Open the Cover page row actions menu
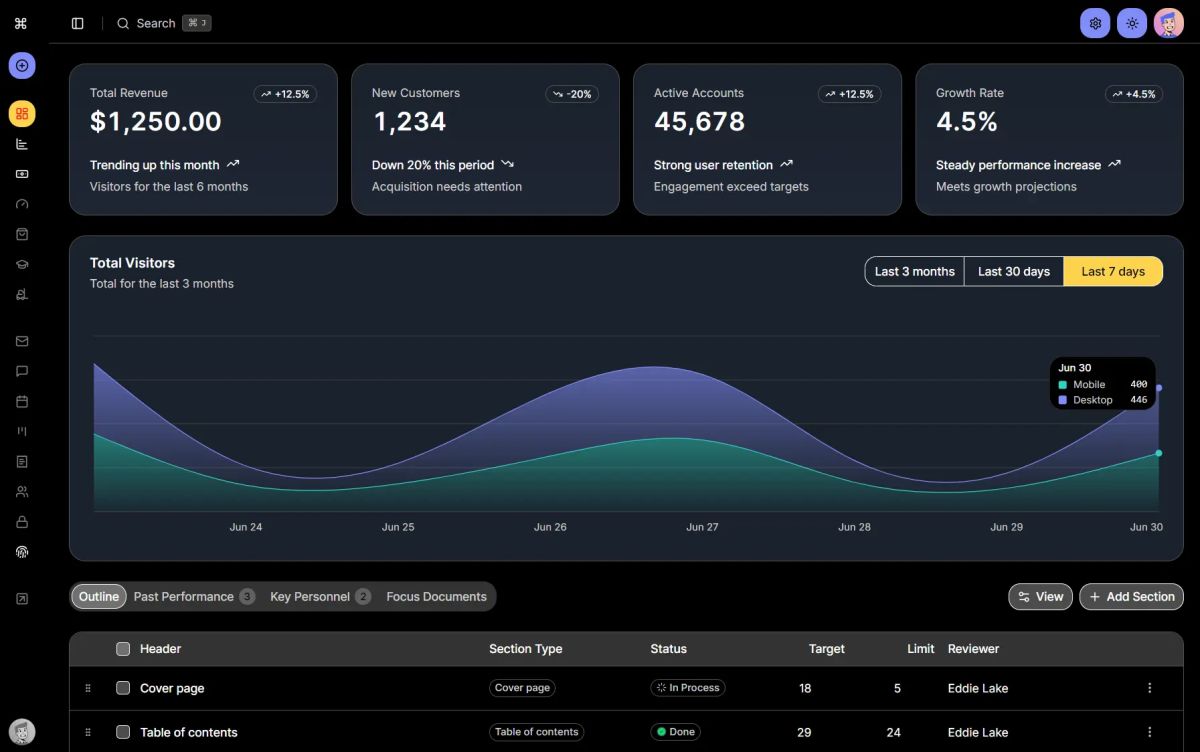 1149,688
